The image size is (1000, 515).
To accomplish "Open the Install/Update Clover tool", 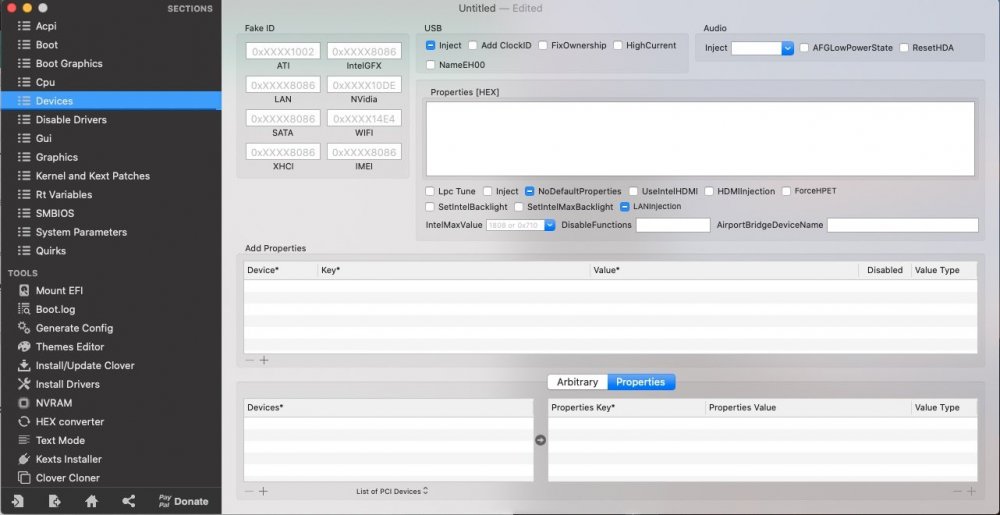I will click(84, 365).
